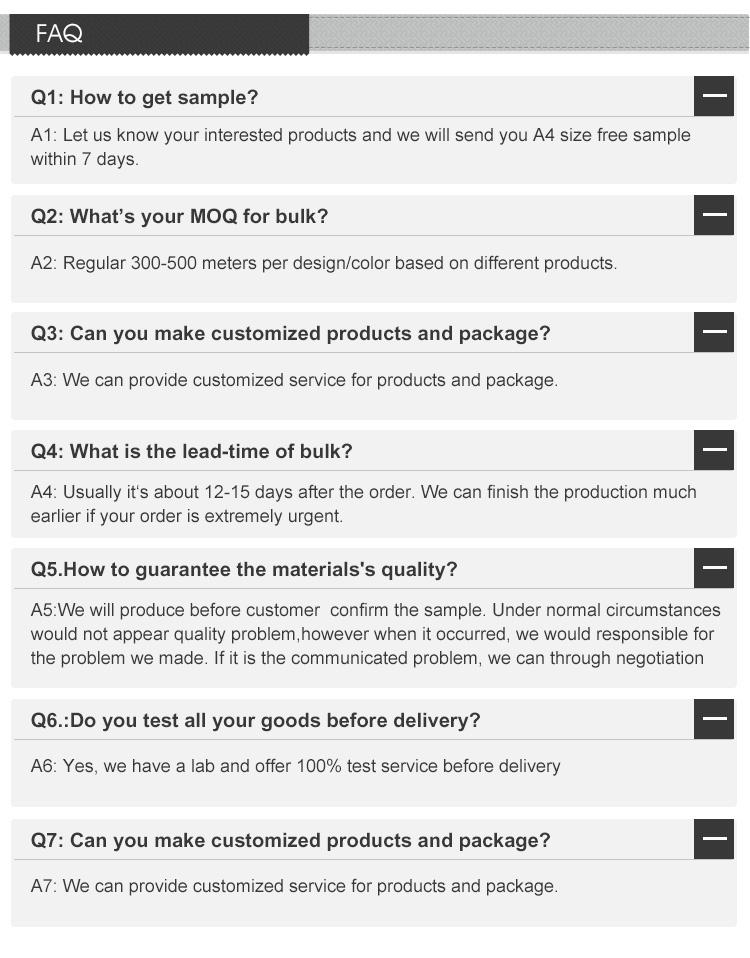Collapse Q3 using its minus icon
This screenshot has width=750, height=958.
coord(714,332)
